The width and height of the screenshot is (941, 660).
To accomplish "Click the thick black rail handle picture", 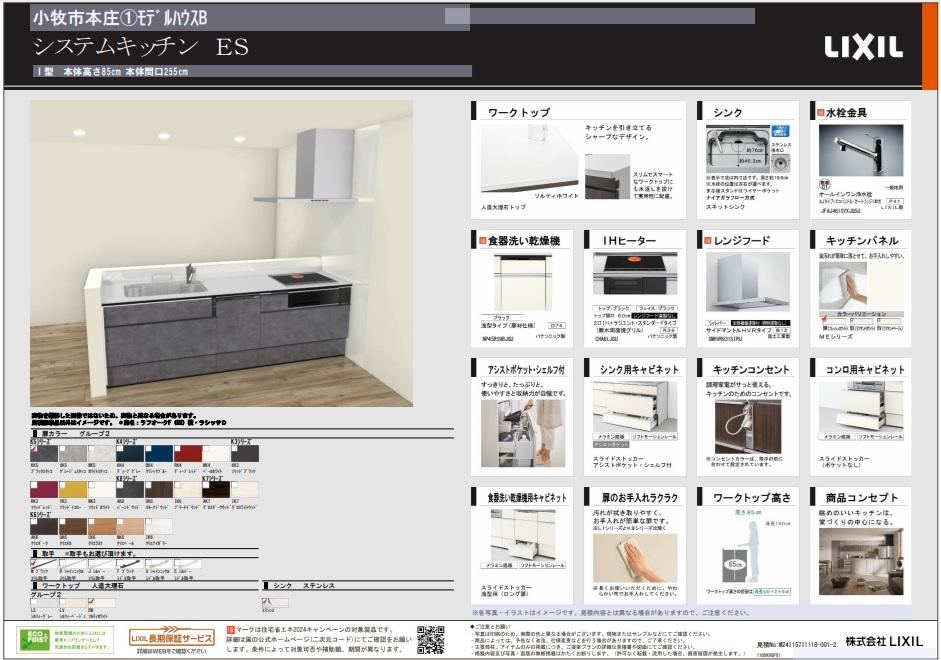I will (x=131, y=565).
